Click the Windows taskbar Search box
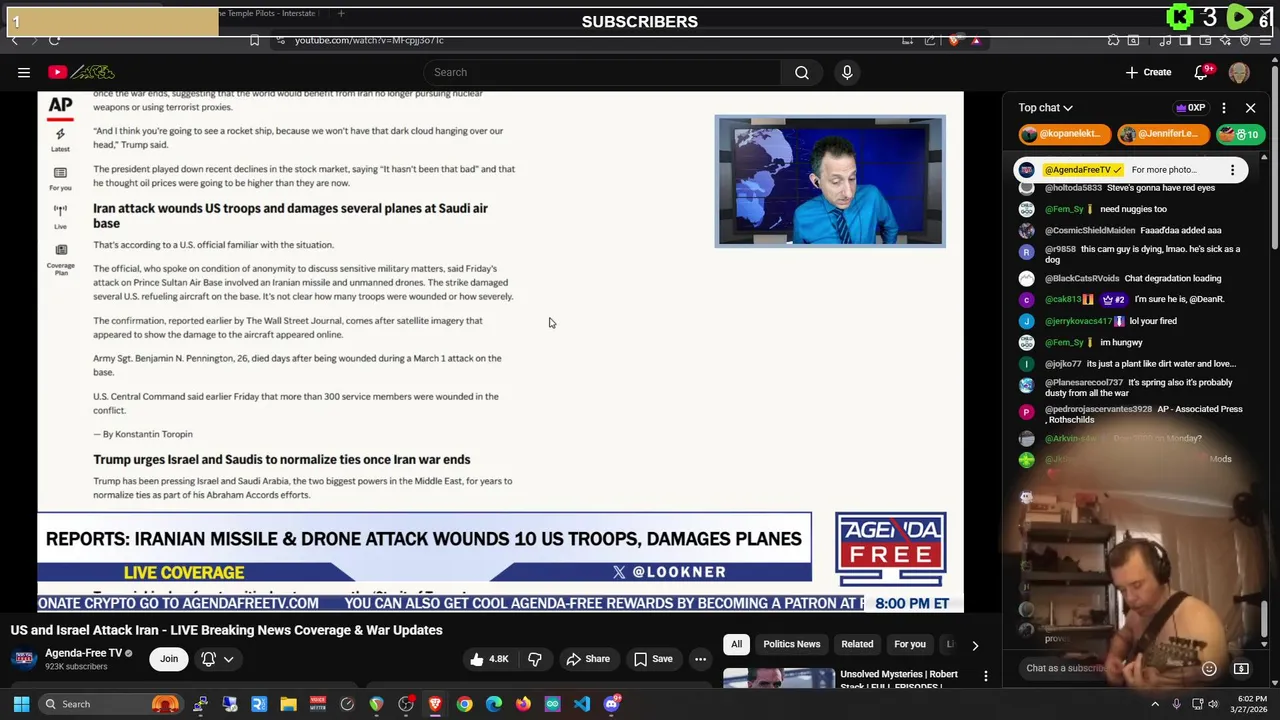The width and height of the screenshot is (1280, 720). coord(109,704)
